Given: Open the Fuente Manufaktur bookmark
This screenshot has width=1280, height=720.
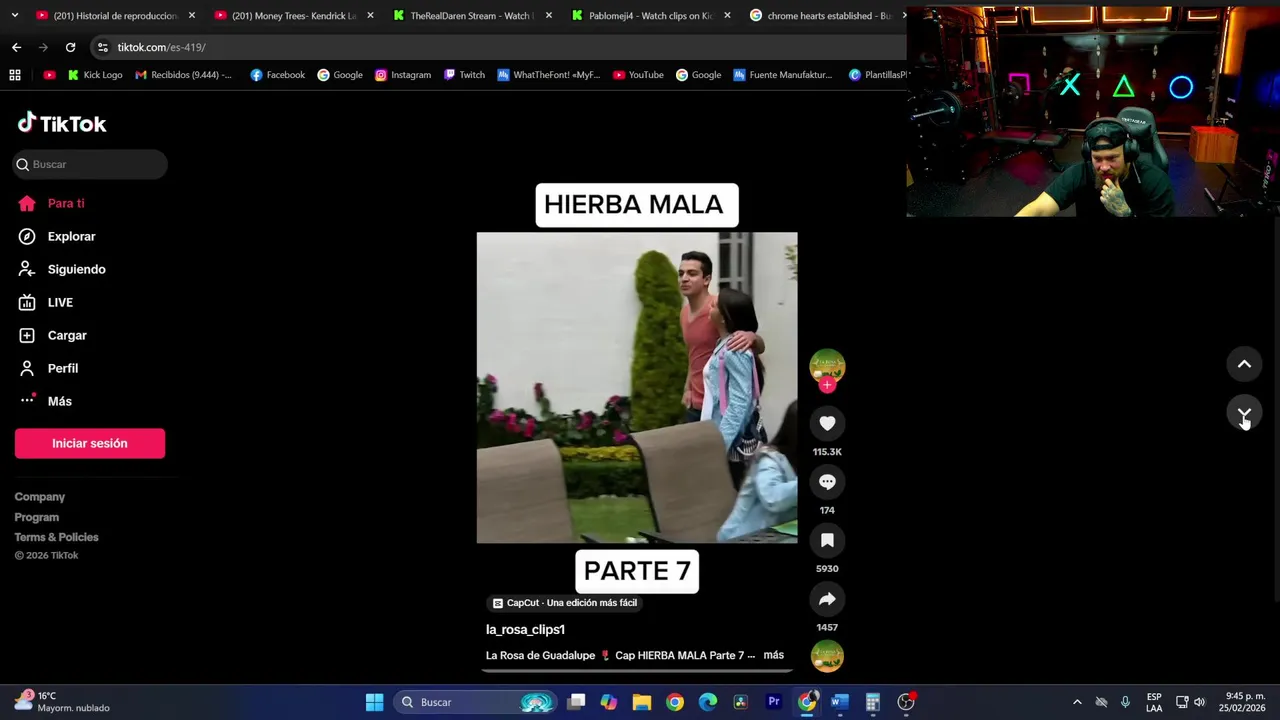Looking at the screenshot, I should pyautogui.click(x=783, y=75).
